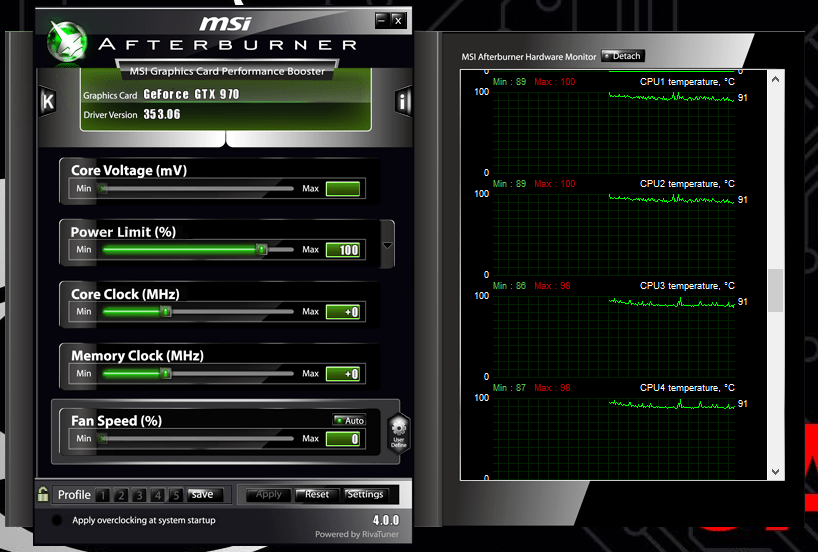The height and width of the screenshot is (552, 818).
Task: Enable Apply overclocking at system startup
Action: click(57, 520)
